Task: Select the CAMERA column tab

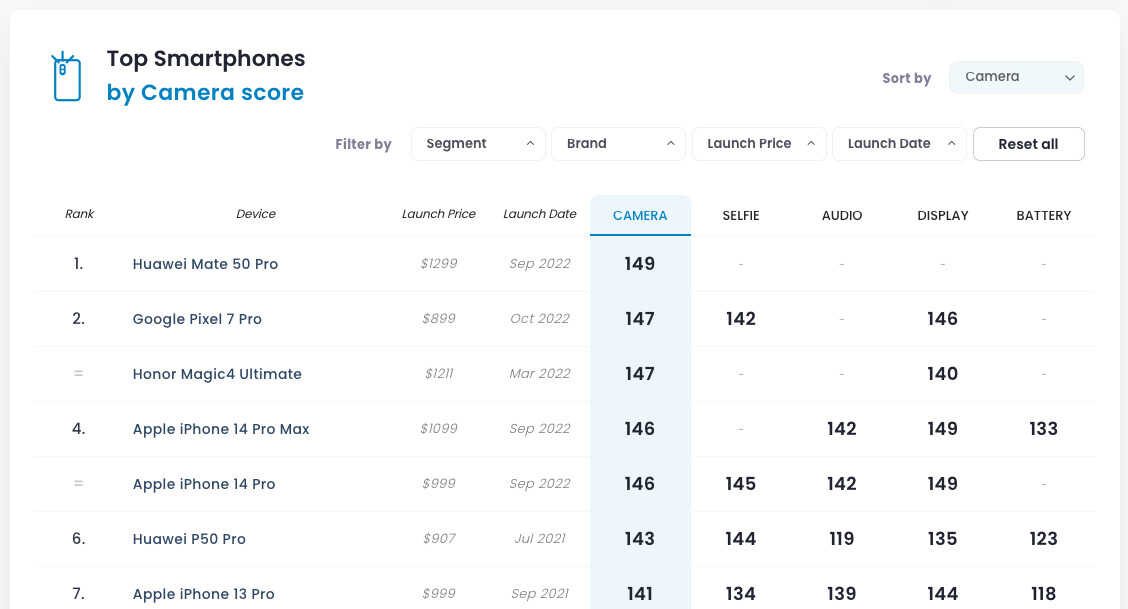Action: 640,215
